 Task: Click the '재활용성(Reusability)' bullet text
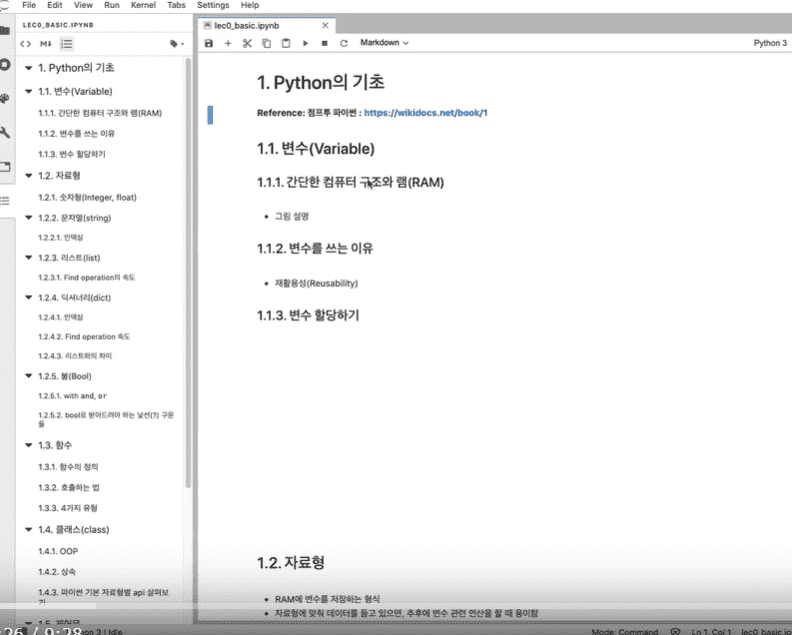[316, 283]
